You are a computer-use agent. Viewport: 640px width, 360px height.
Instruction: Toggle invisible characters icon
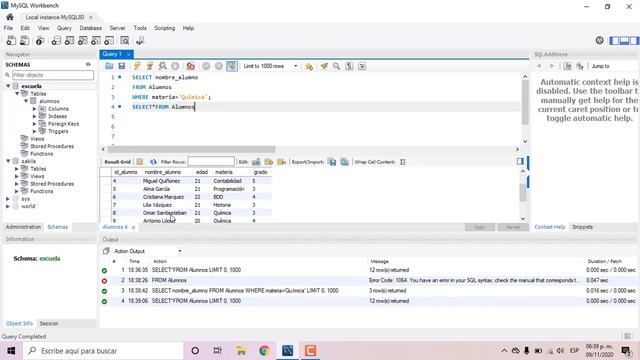(349, 66)
